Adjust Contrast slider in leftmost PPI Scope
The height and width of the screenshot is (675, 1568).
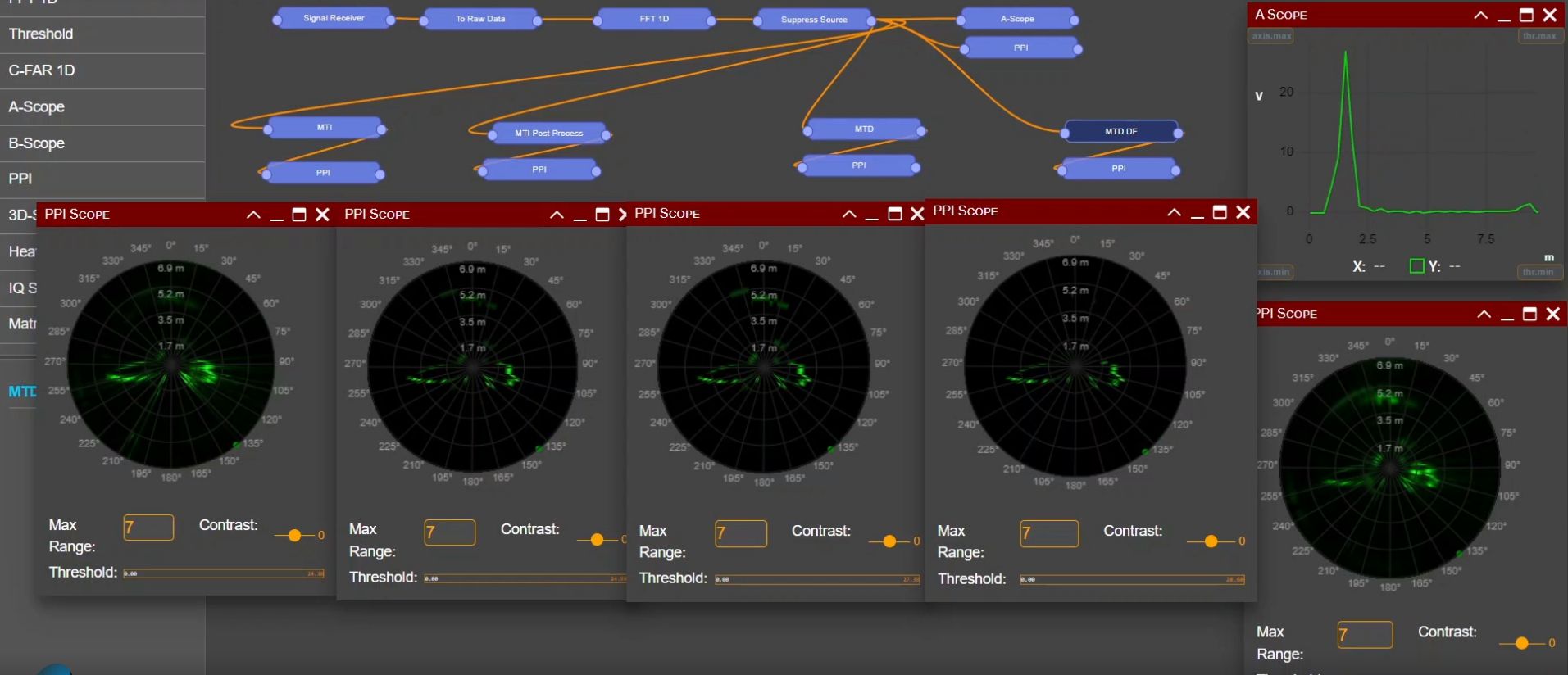[x=295, y=535]
